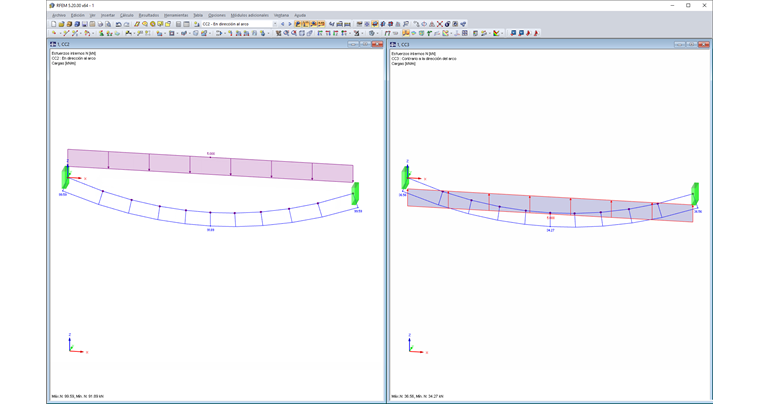
Task: Maximize the CC3 child window
Action: (x=692, y=44)
